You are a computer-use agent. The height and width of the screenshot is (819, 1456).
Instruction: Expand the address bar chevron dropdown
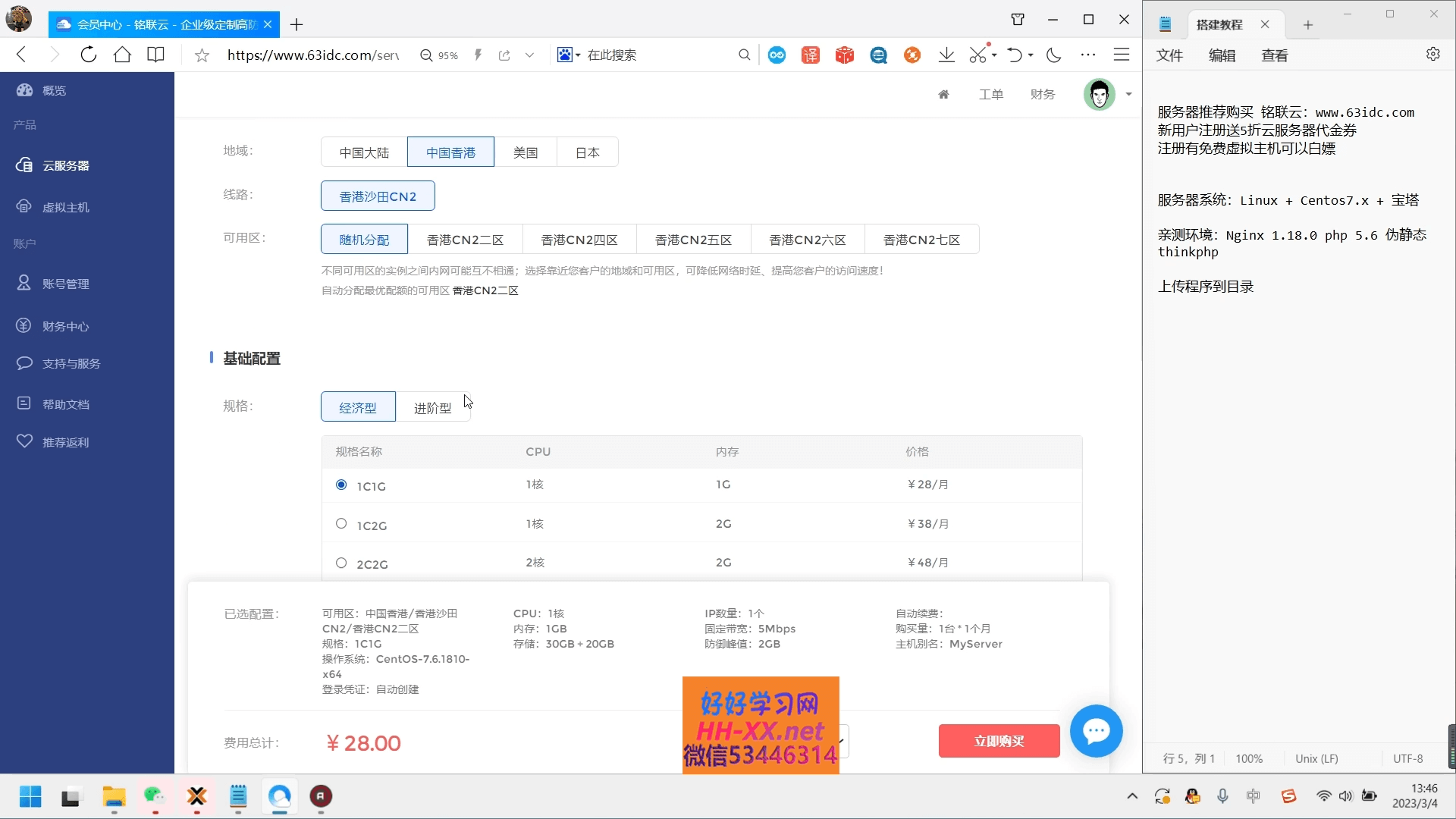[529, 55]
